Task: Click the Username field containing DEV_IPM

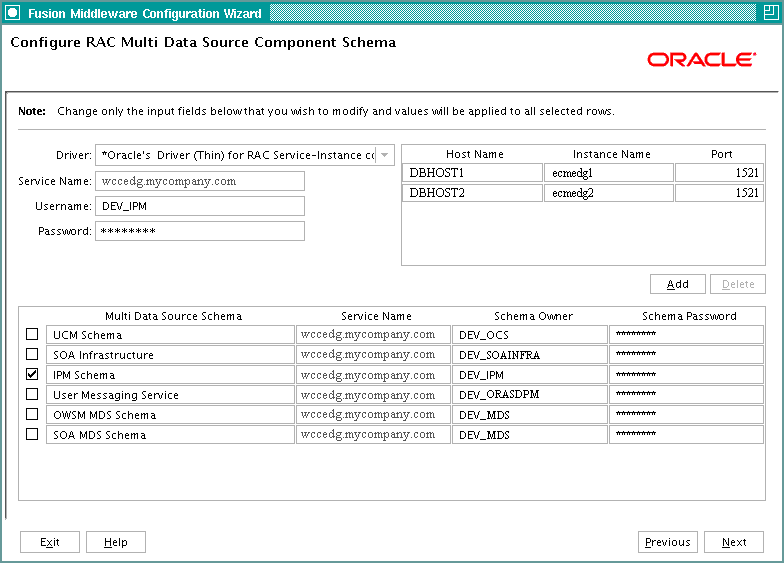Action: point(200,206)
